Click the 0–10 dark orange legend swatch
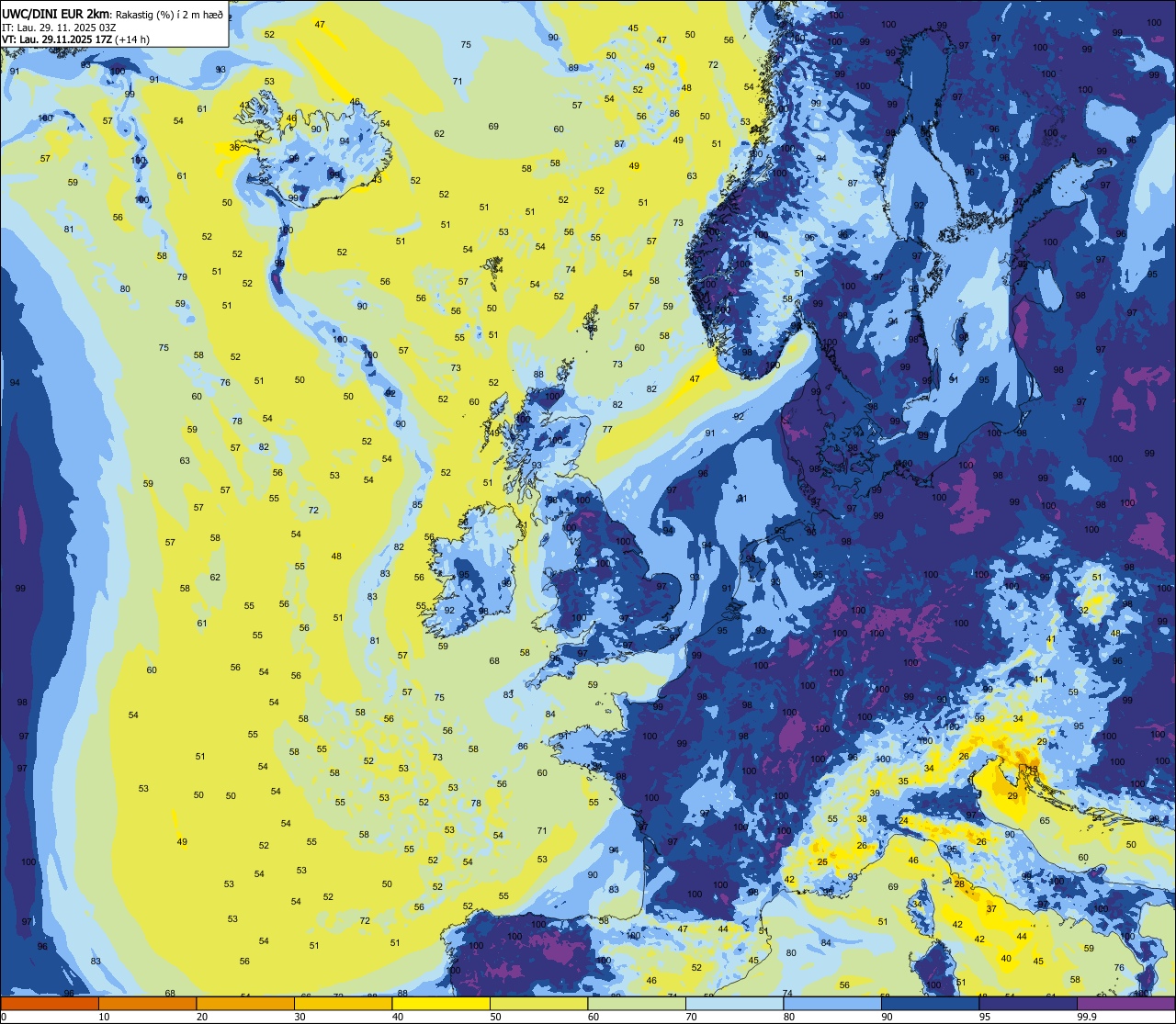 (50, 1003)
